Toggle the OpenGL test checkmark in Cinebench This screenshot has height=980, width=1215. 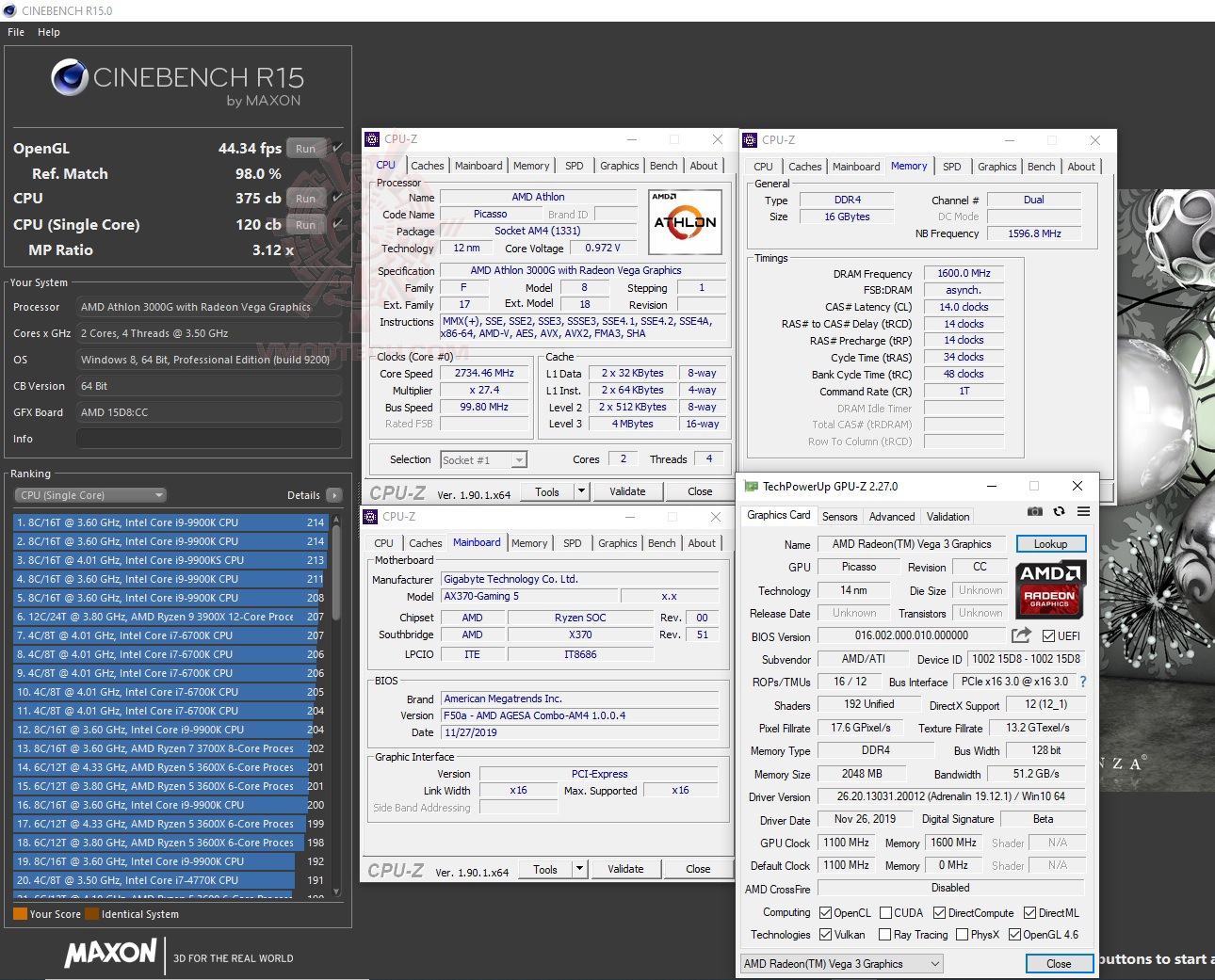(337, 147)
